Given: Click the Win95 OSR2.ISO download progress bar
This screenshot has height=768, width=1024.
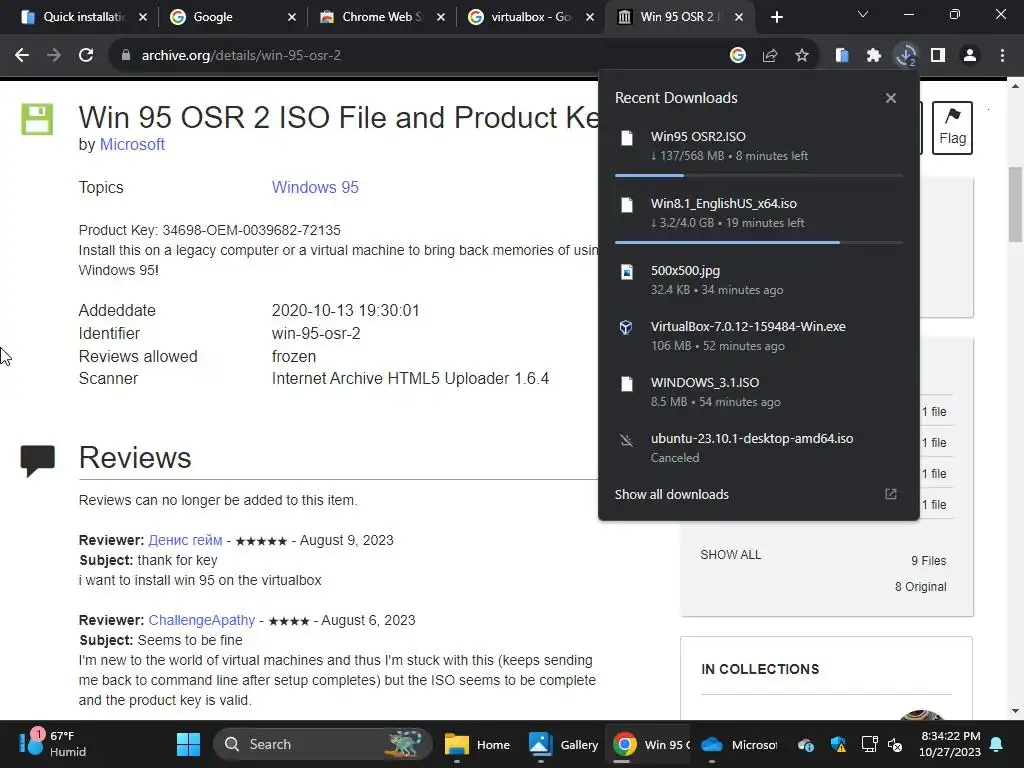Looking at the screenshot, I should pos(758,175).
